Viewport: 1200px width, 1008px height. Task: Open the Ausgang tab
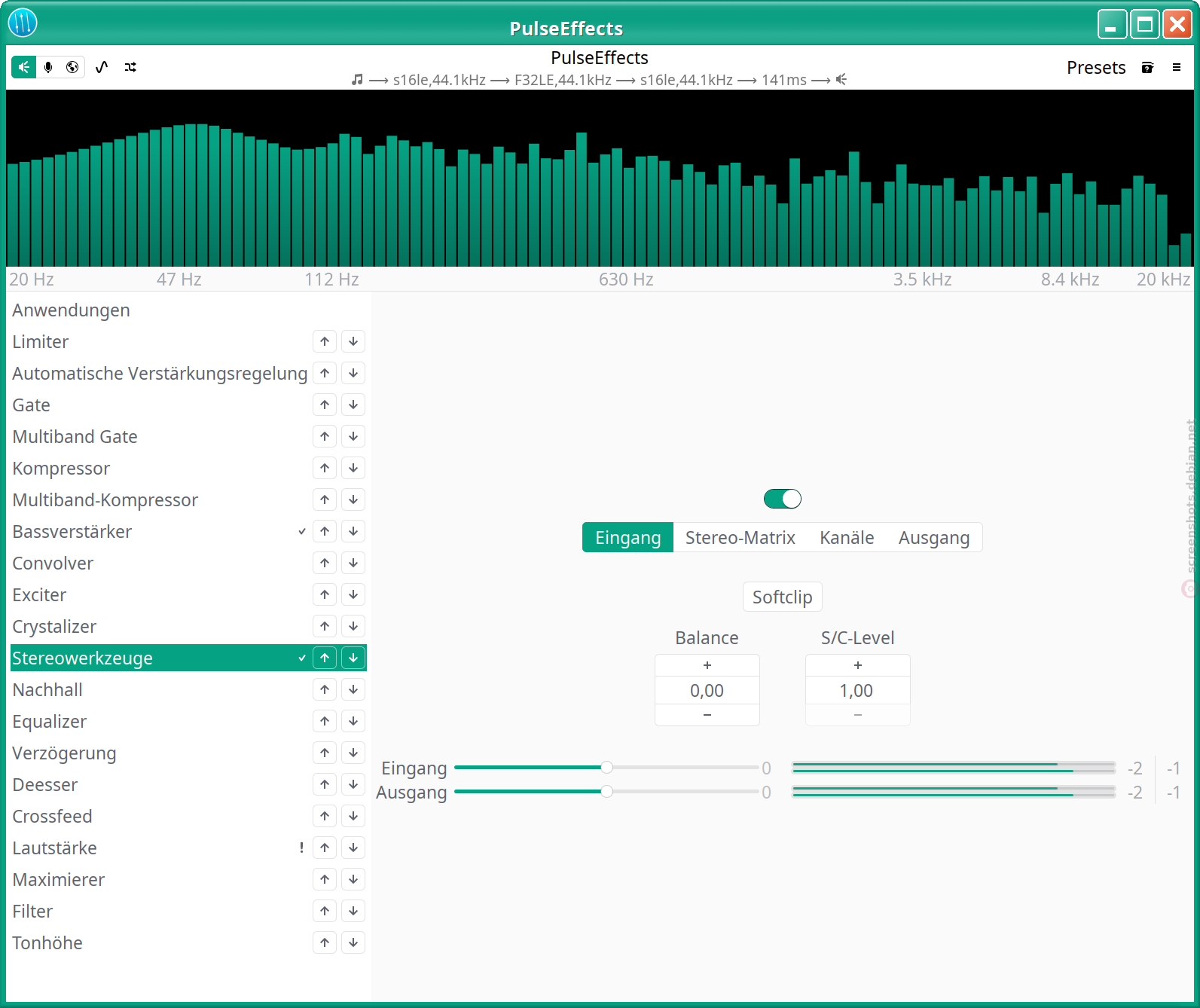[x=934, y=537]
